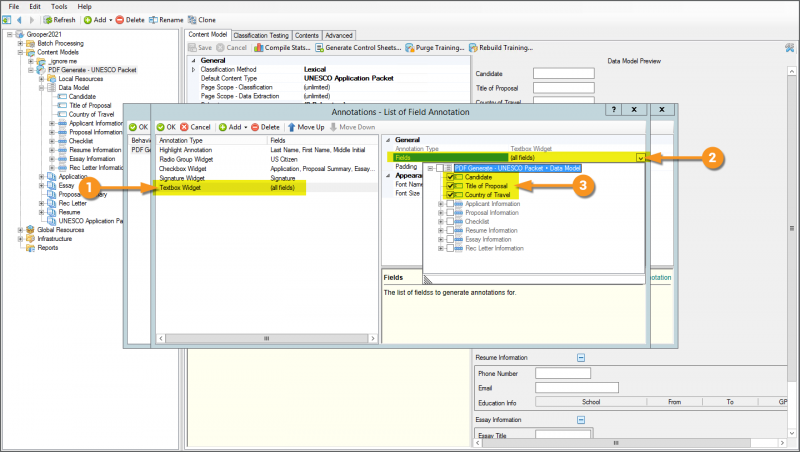Check the Applicant Information checkbox

coord(450,204)
